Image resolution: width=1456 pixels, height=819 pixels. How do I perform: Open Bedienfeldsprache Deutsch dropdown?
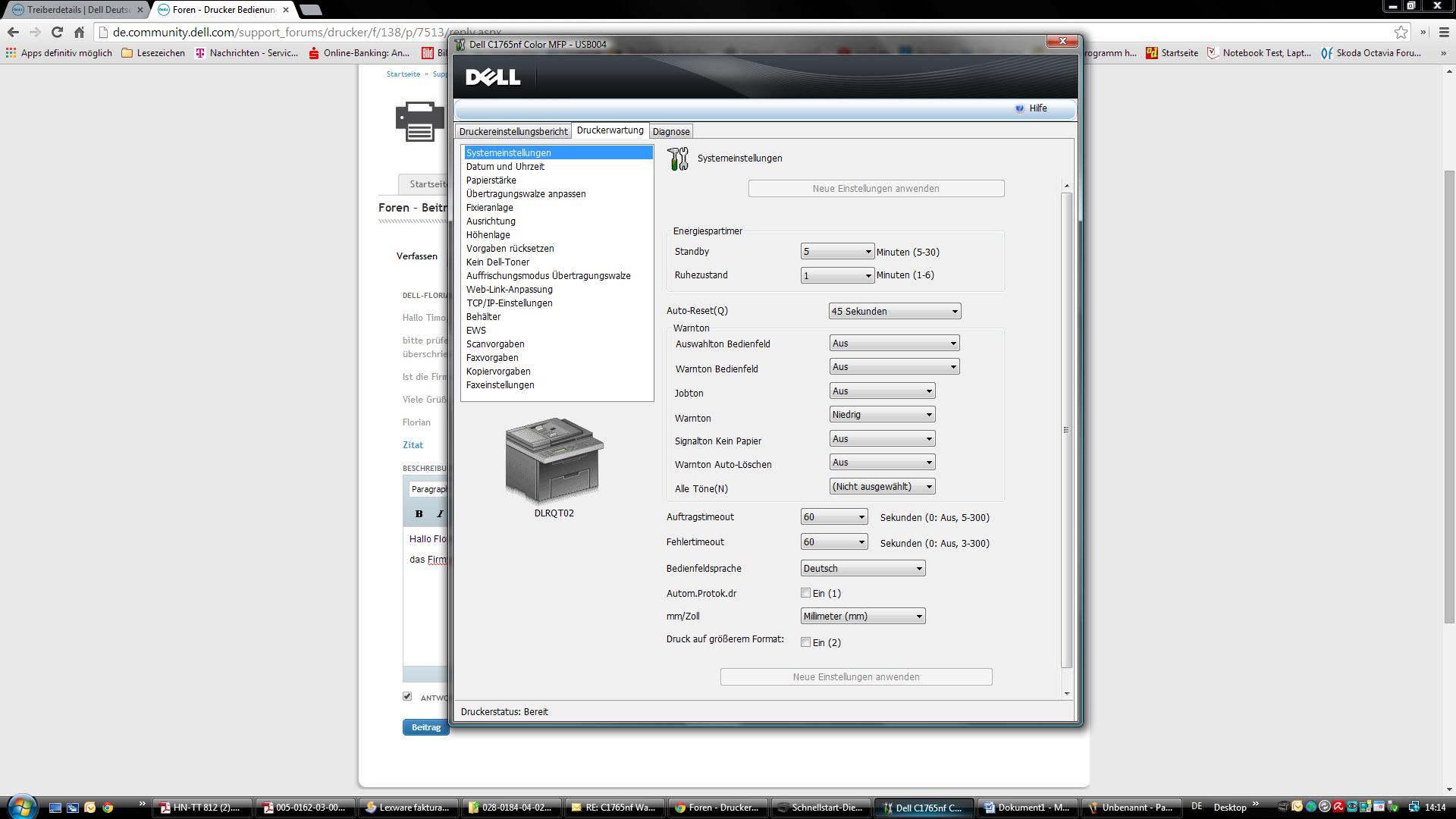[863, 569]
